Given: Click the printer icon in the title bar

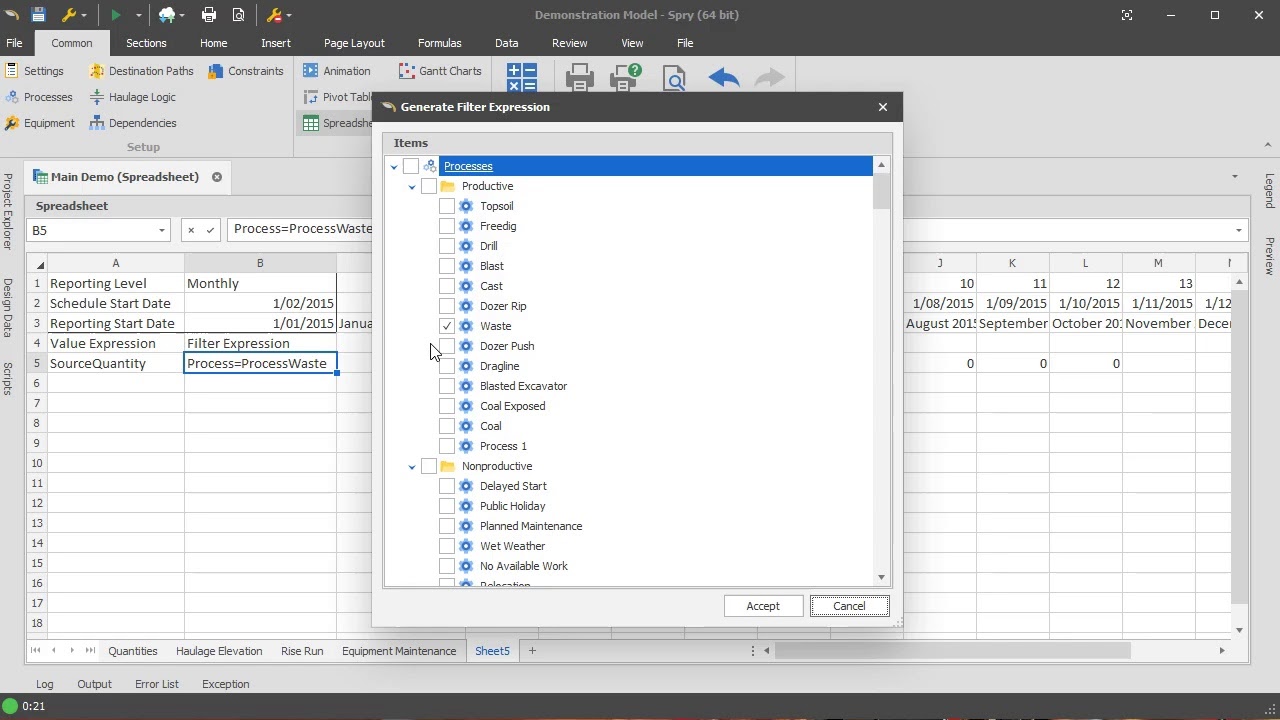Looking at the screenshot, I should coord(209,15).
